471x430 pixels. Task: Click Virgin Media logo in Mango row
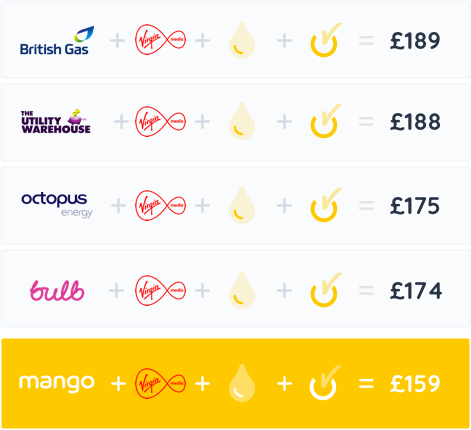click(x=160, y=383)
